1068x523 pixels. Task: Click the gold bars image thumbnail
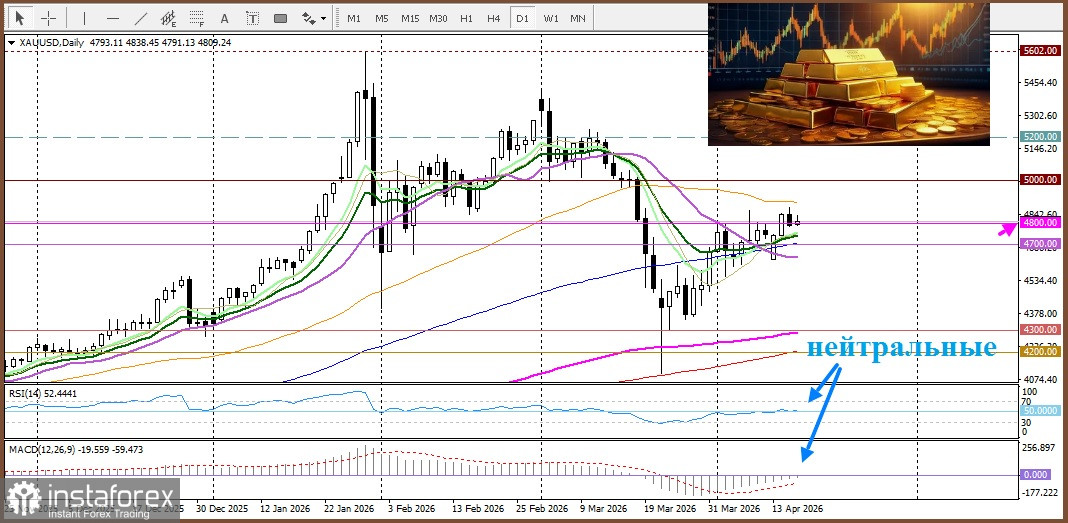click(x=848, y=74)
